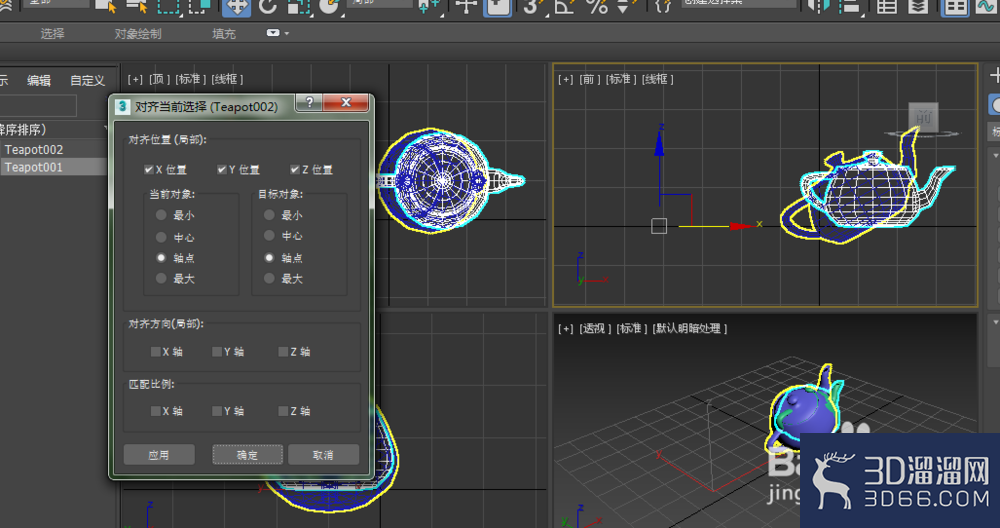
Task: Activate the Select by Name tool
Action: coord(136,6)
